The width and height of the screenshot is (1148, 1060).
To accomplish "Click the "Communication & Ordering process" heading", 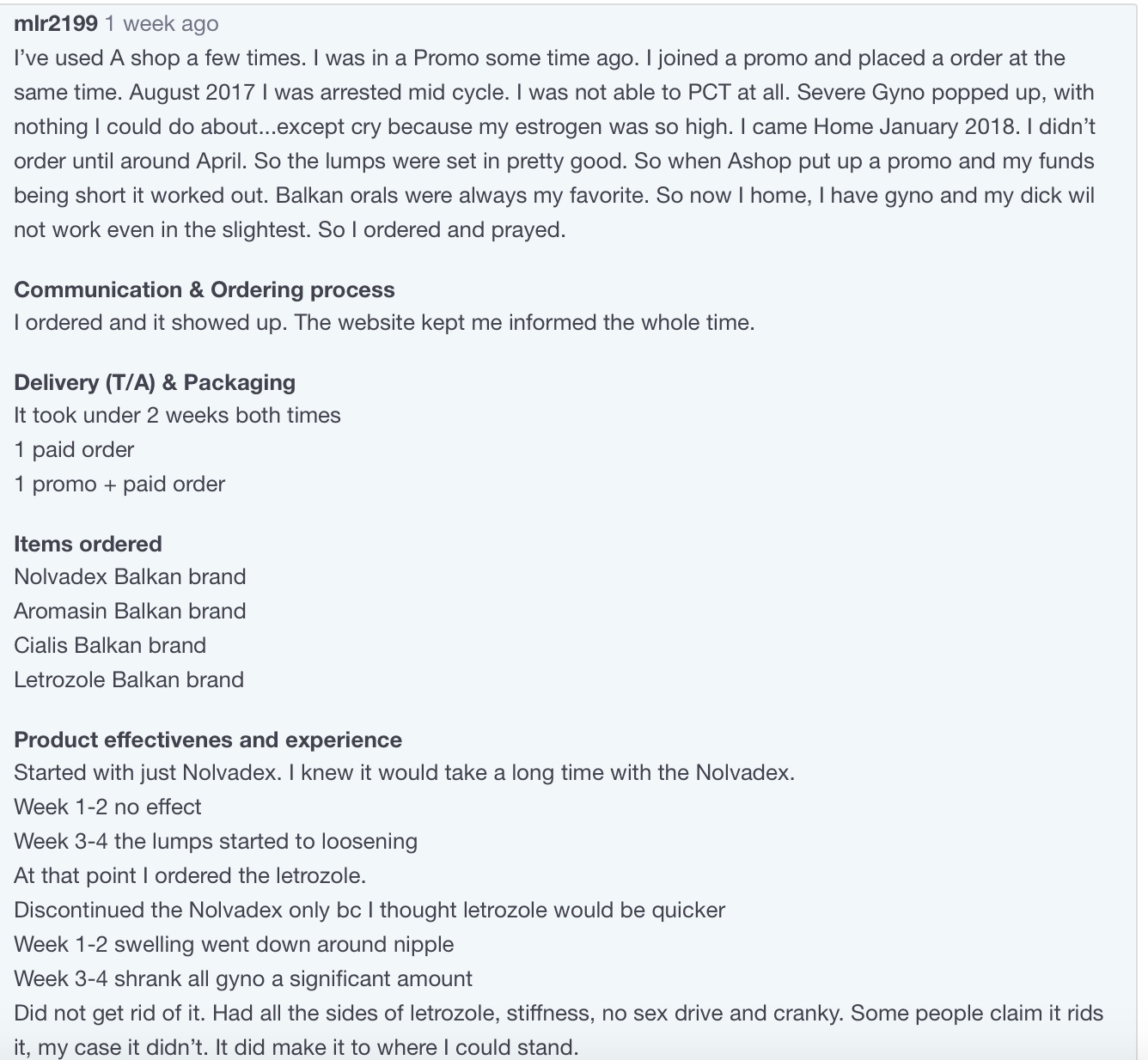I will coord(205,289).
